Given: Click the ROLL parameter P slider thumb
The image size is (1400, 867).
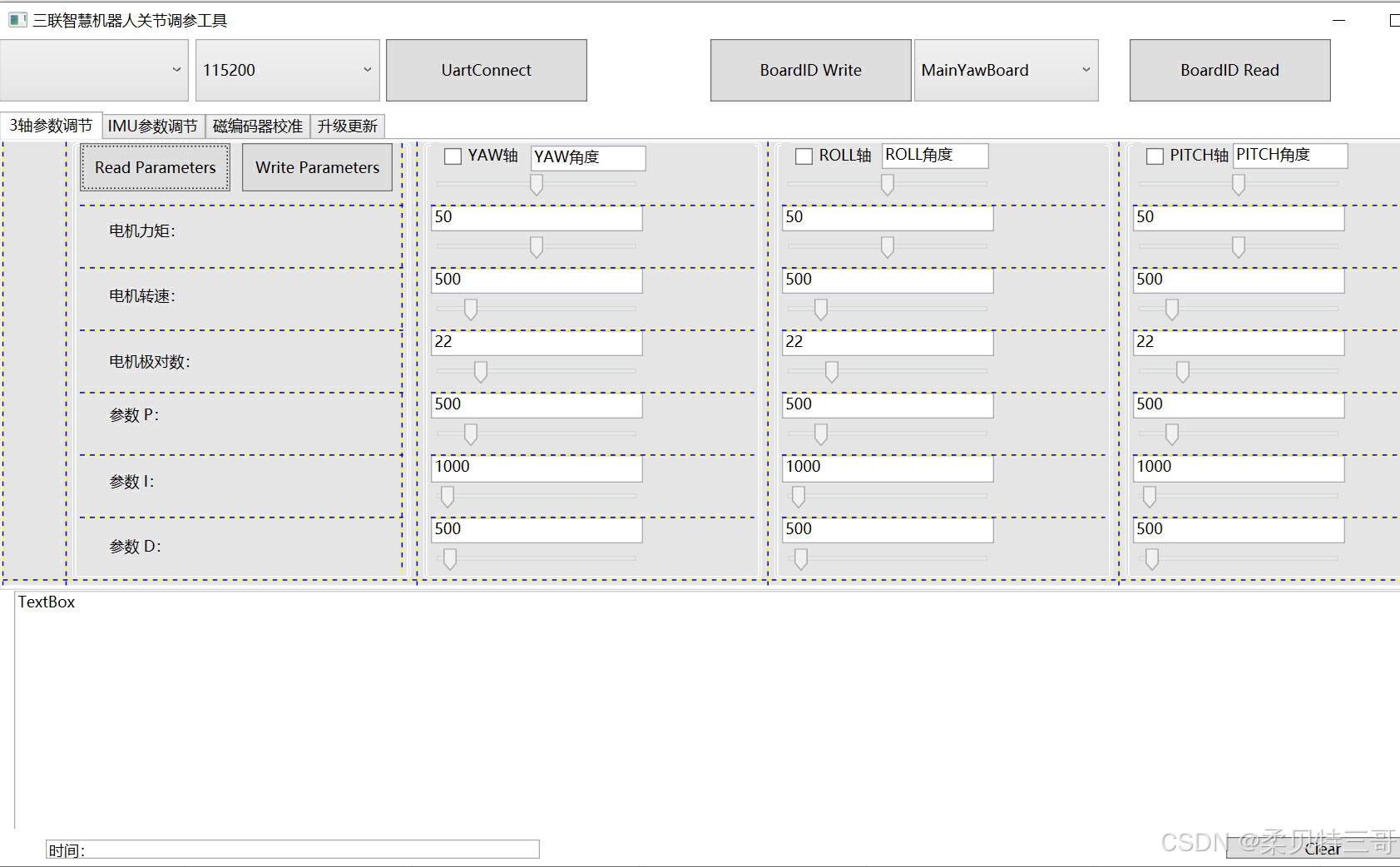Looking at the screenshot, I should [x=821, y=434].
